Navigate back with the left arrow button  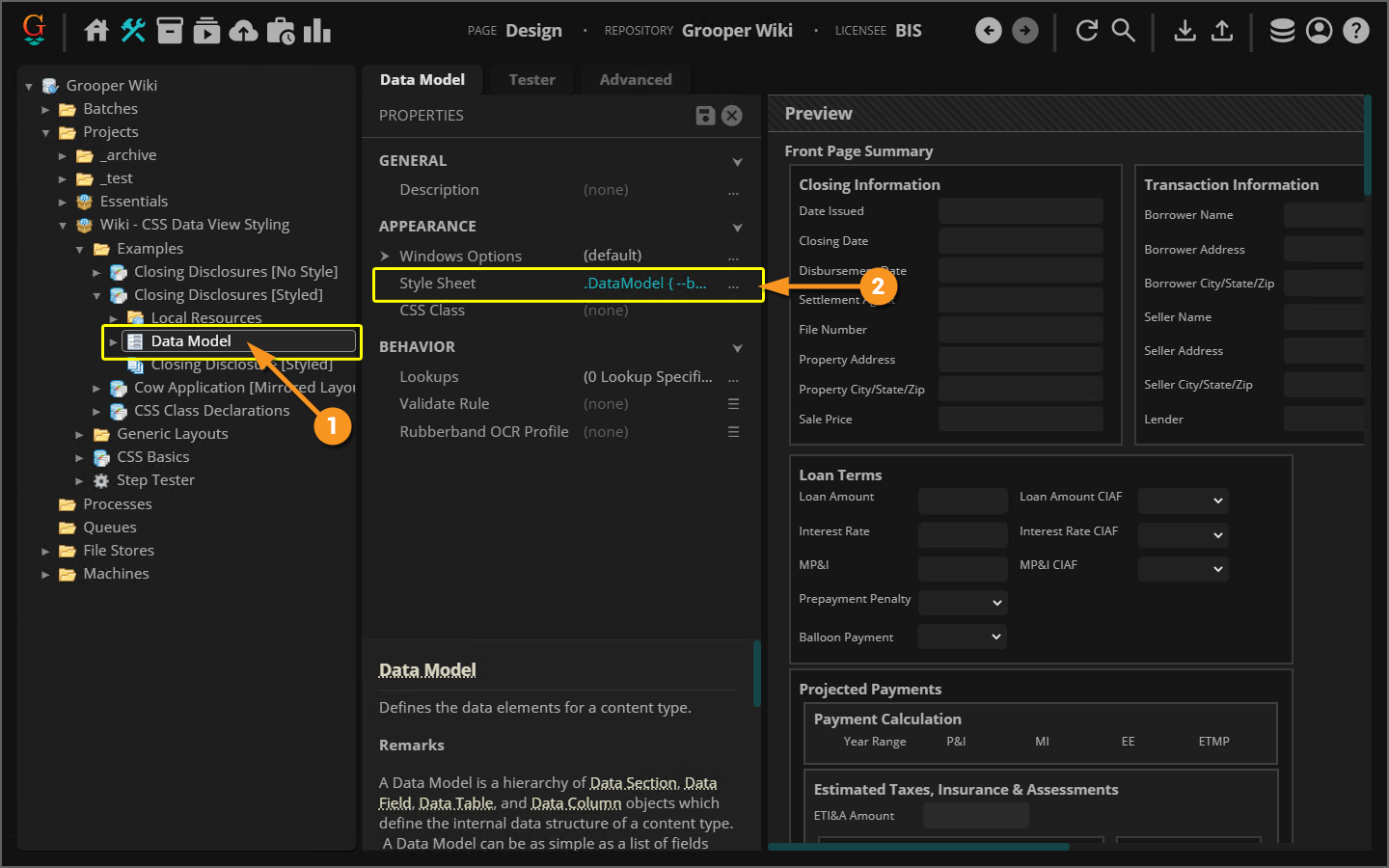pos(989,31)
